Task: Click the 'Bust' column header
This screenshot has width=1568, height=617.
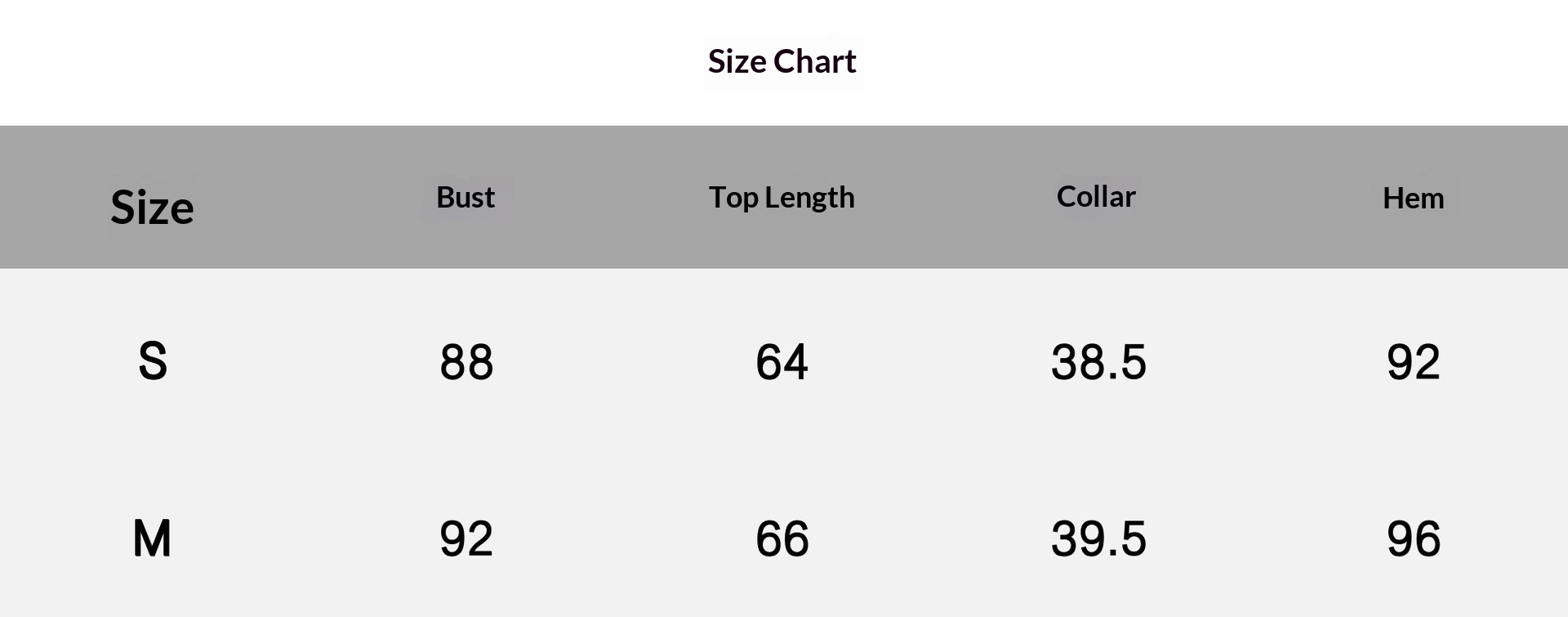Action: [x=465, y=198]
